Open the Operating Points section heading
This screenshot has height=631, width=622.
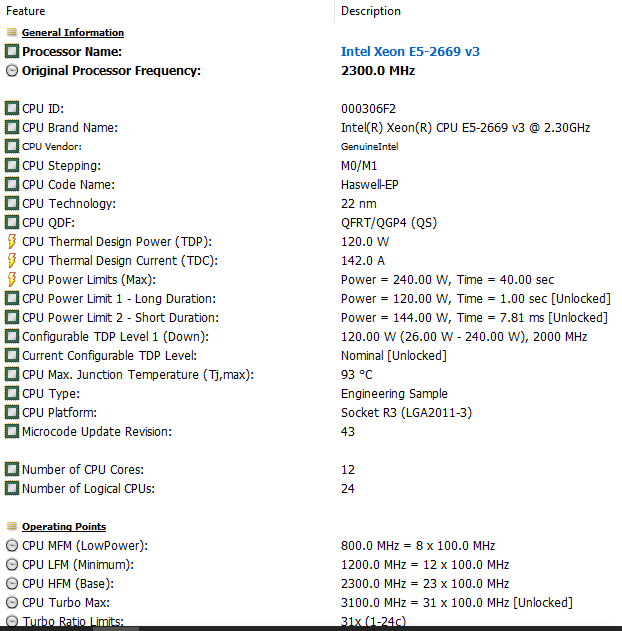[x=64, y=526]
